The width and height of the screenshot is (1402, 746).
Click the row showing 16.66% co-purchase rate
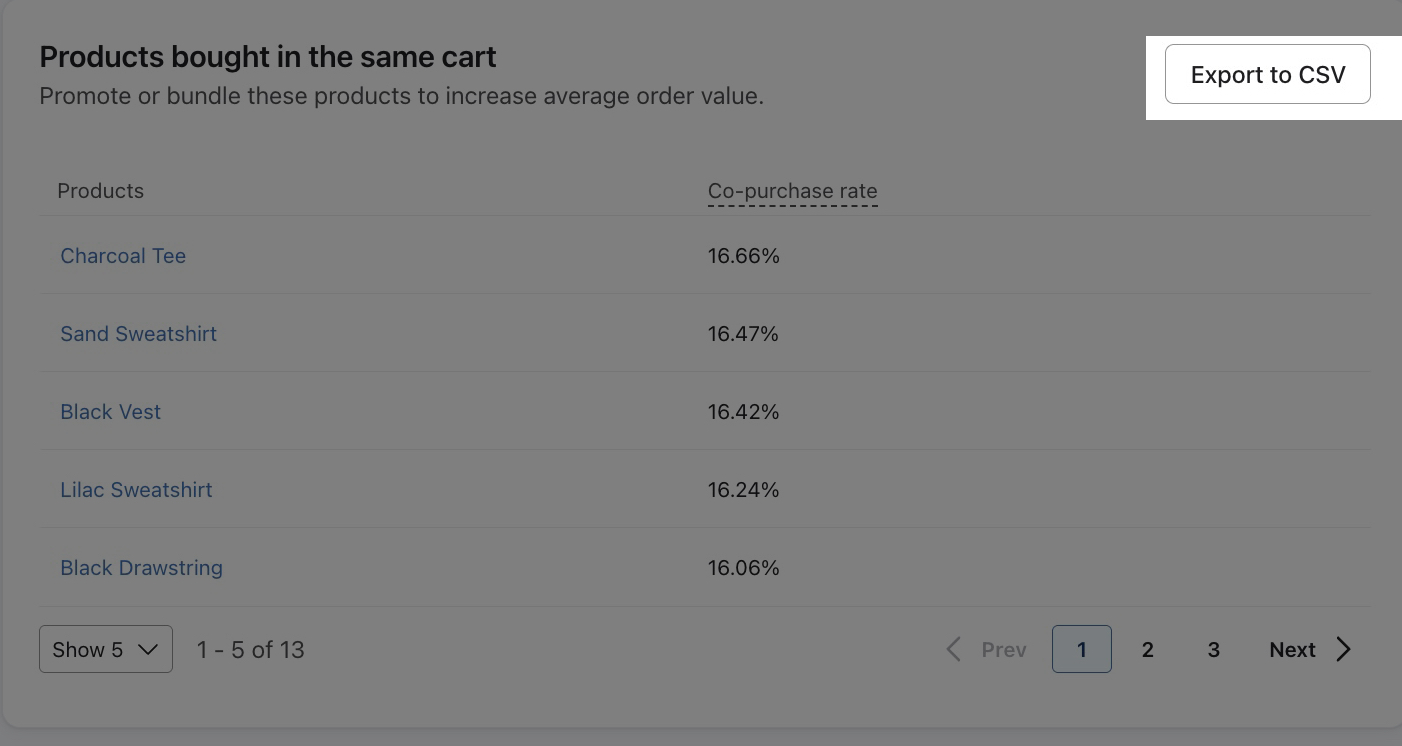click(744, 256)
